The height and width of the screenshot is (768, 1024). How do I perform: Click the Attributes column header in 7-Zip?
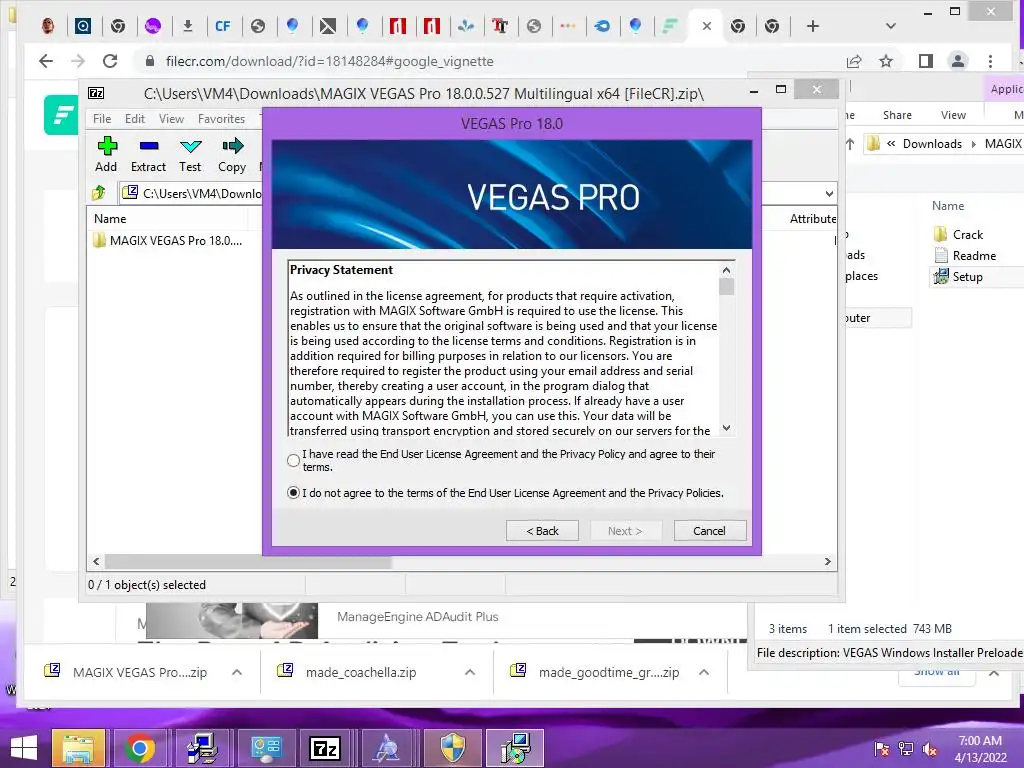tap(812, 219)
